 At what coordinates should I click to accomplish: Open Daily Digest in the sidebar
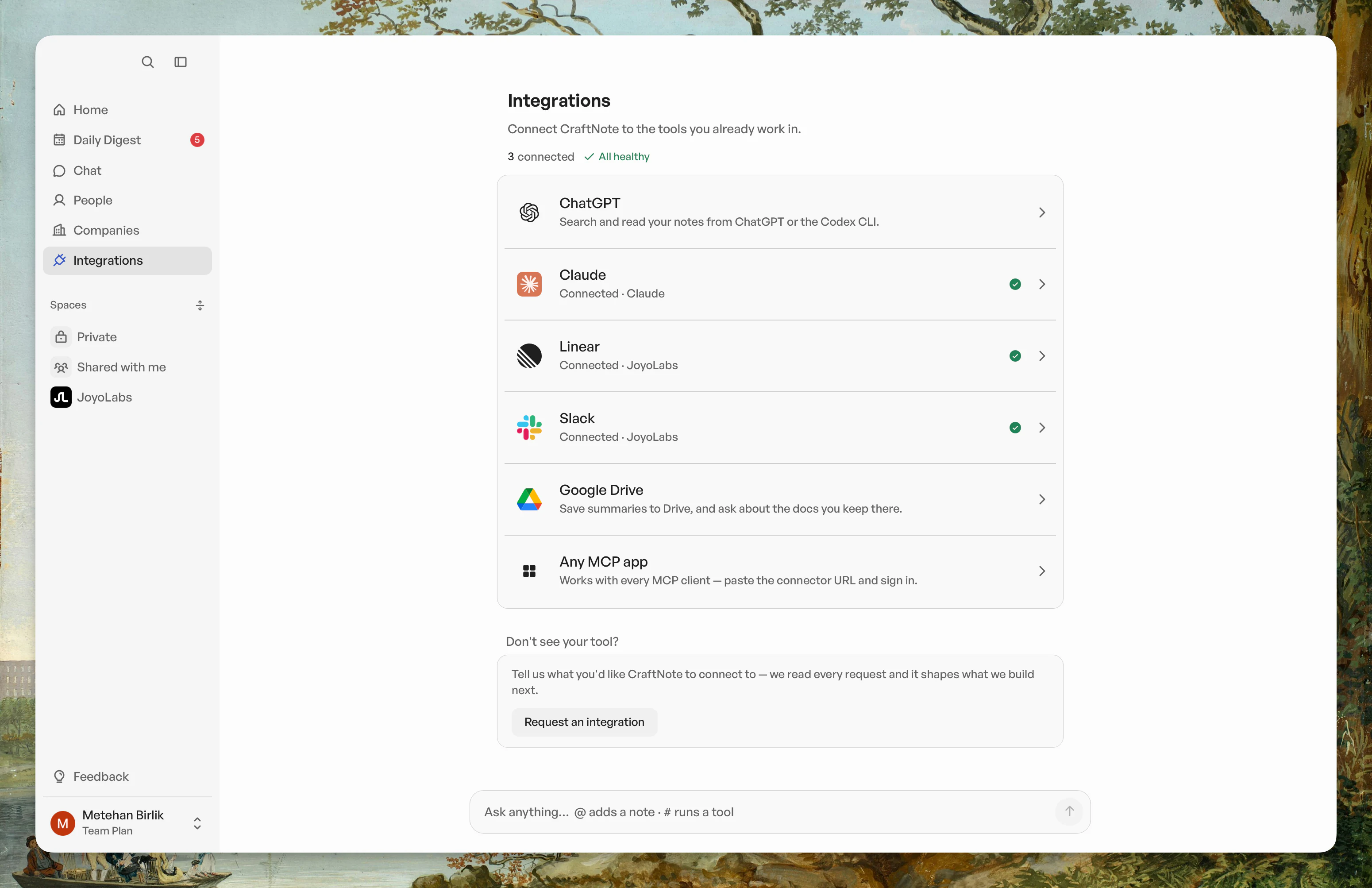[x=127, y=139]
